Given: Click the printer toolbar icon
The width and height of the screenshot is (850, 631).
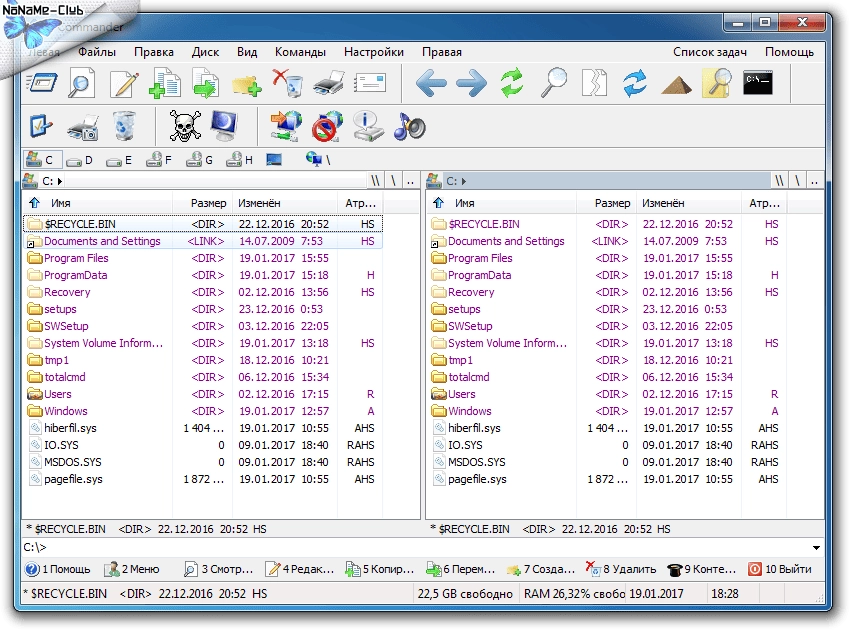Looking at the screenshot, I should [x=329, y=83].
